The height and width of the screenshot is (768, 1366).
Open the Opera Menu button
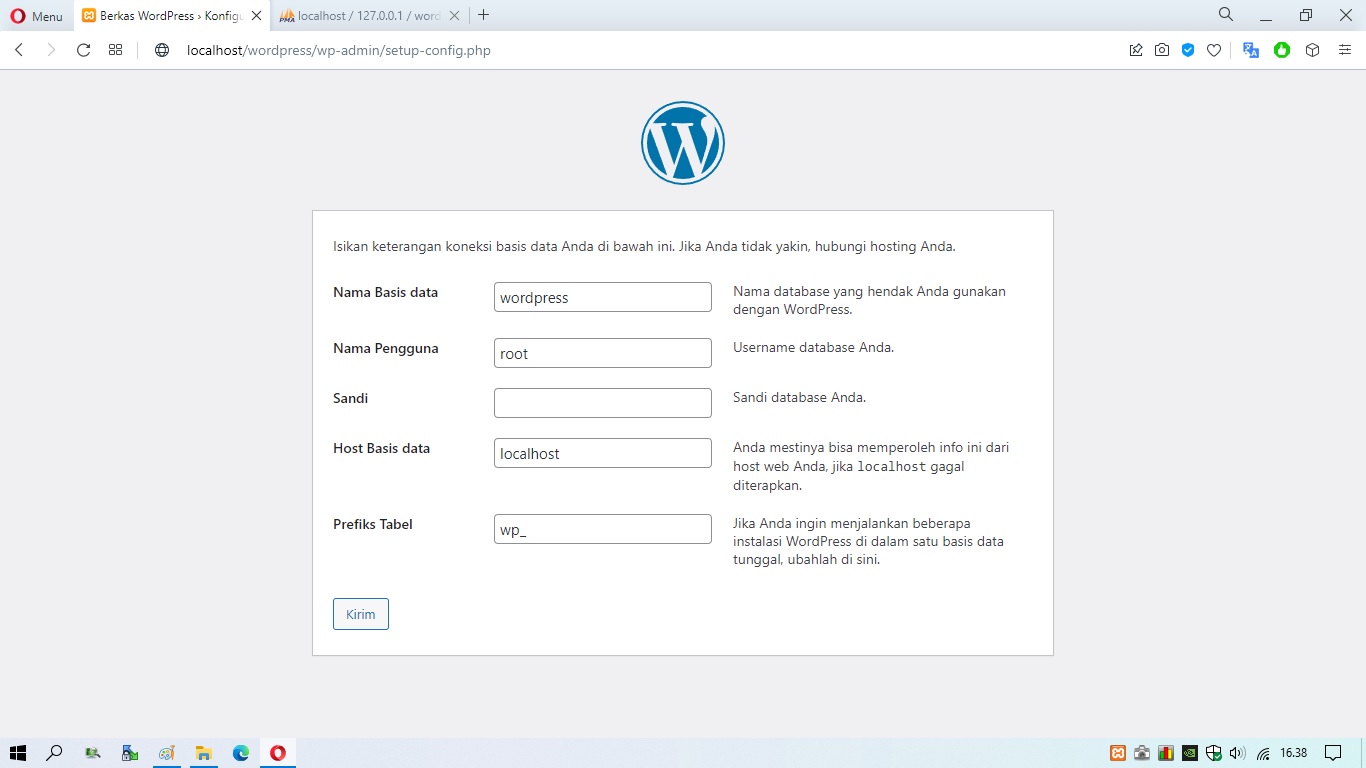pos(36,16)
